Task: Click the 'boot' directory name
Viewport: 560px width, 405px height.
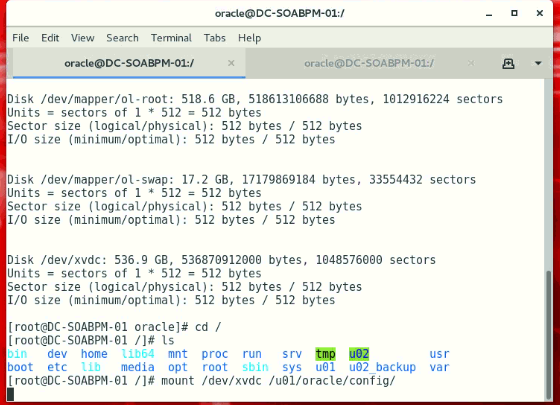Action: 20,367
